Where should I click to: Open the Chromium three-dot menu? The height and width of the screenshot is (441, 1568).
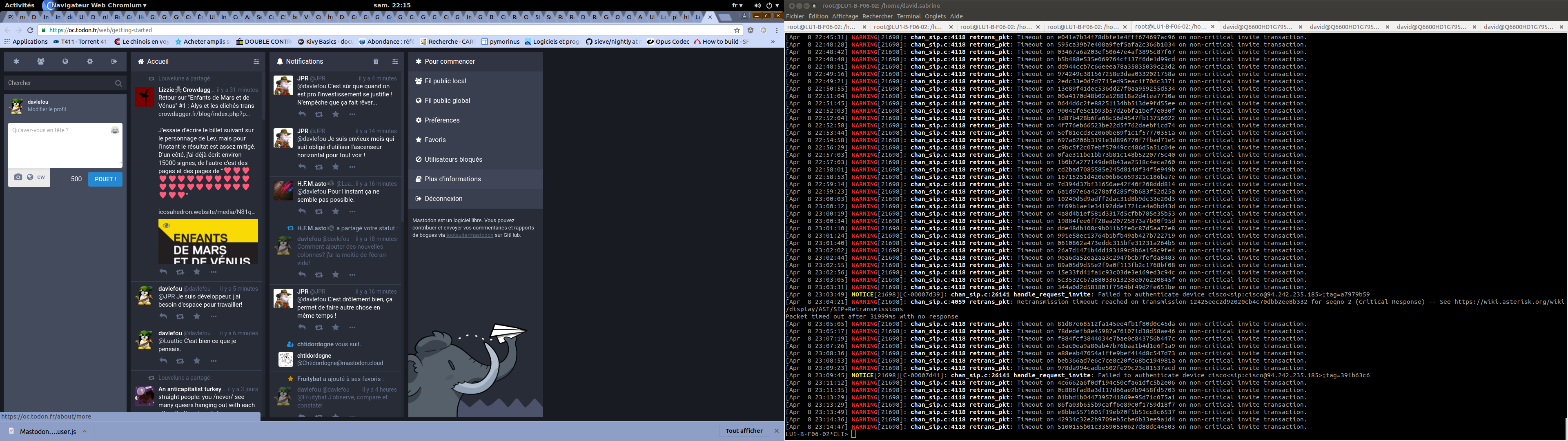[777, 30]
